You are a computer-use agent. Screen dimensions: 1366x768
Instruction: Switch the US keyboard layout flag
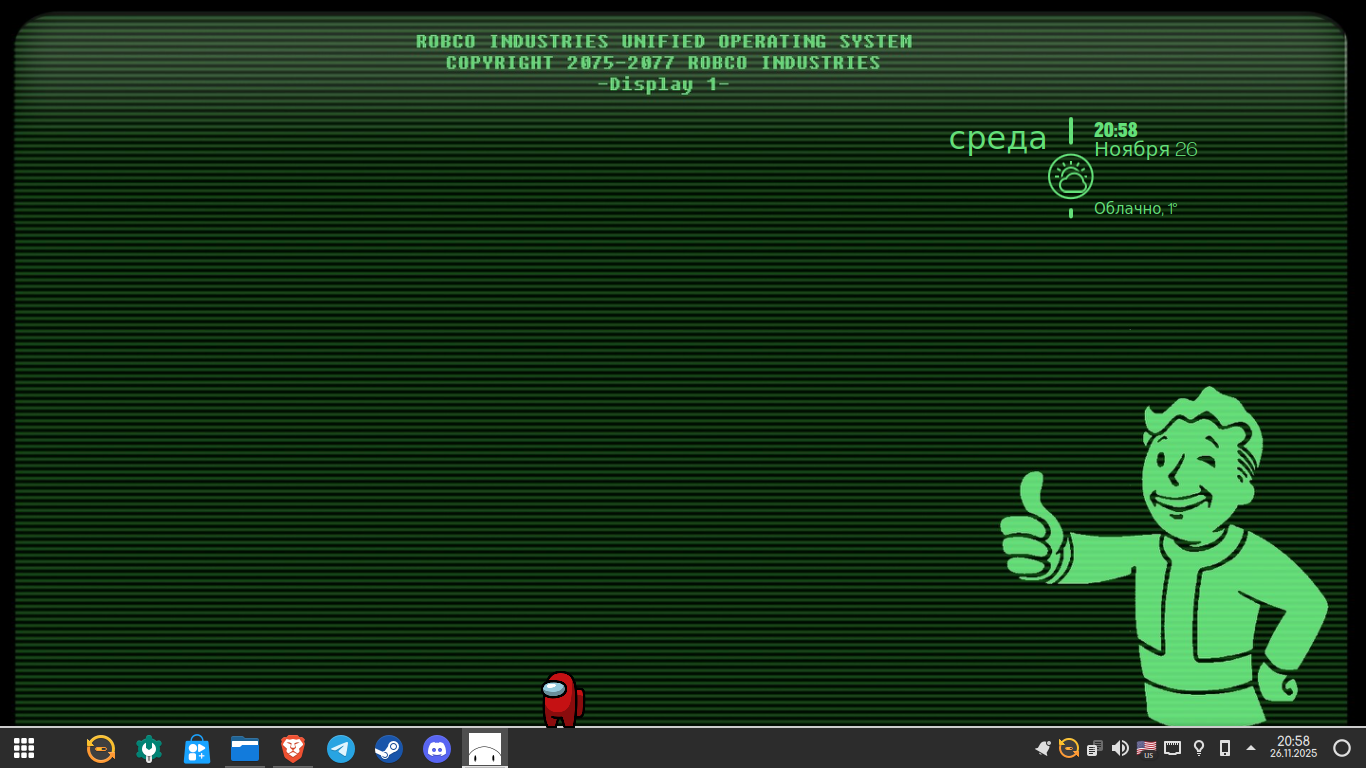point(1146,748)
